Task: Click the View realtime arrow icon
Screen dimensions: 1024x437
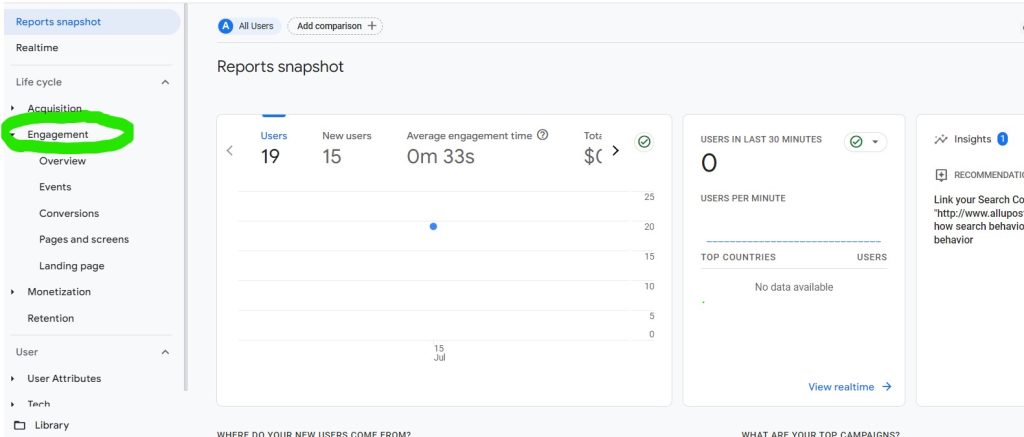Action: click(886, 387)
